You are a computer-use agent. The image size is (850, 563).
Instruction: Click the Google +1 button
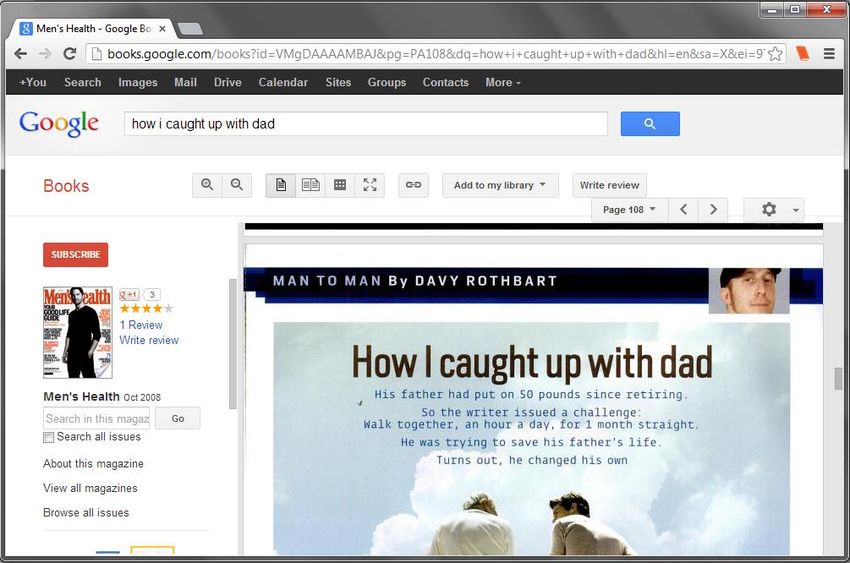point(129,294)
